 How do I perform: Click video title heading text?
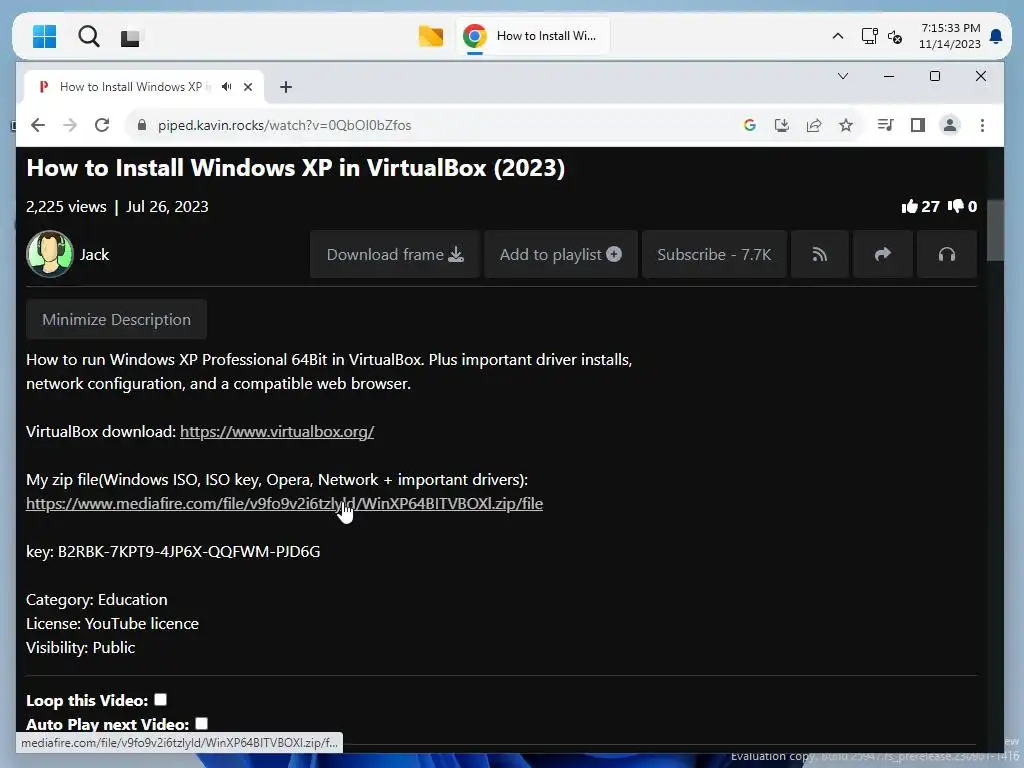point(296,168)
